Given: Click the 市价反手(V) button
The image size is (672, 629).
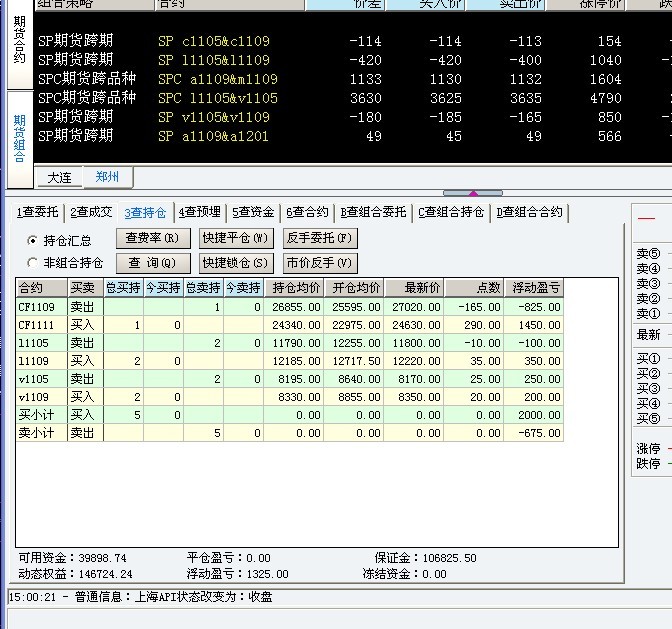Looking at the screenshot, I should click(x=320, y=263).
